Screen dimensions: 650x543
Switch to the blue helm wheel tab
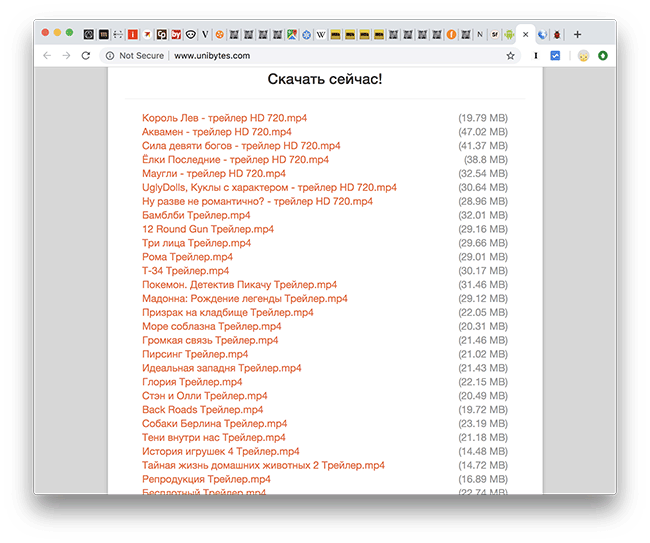coord(306,34)
